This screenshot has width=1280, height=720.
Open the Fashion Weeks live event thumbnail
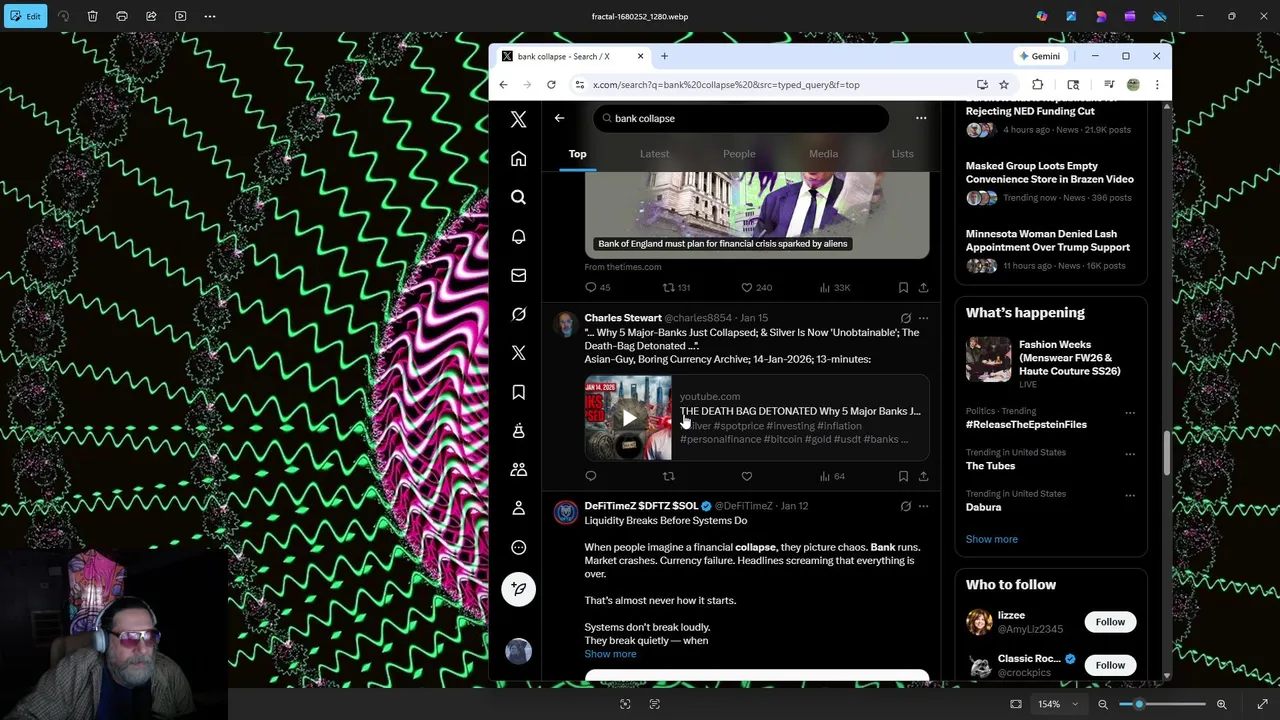tap(988, 360)
